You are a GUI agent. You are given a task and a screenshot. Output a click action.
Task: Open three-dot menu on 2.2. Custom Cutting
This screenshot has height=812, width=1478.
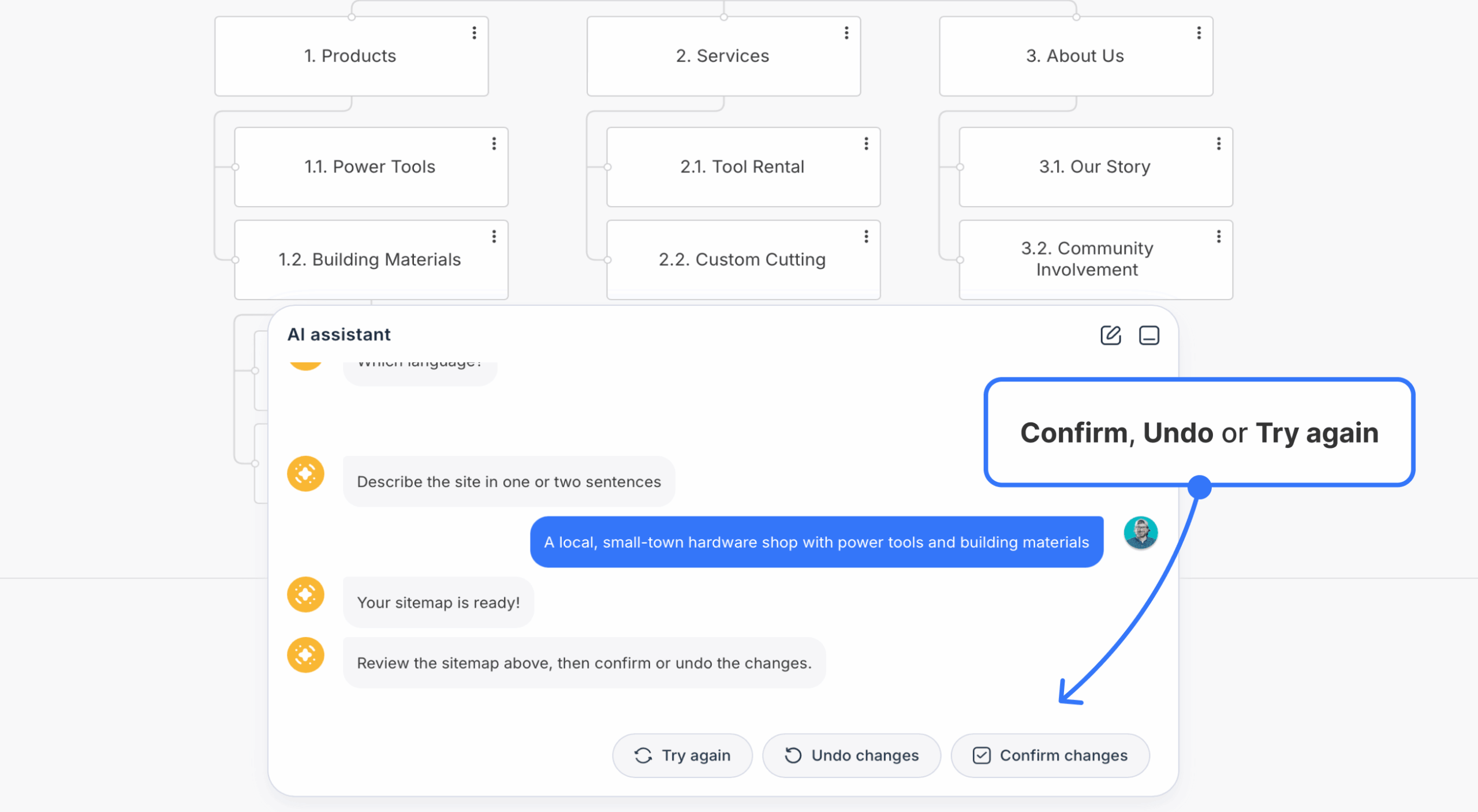coord(866,237)
